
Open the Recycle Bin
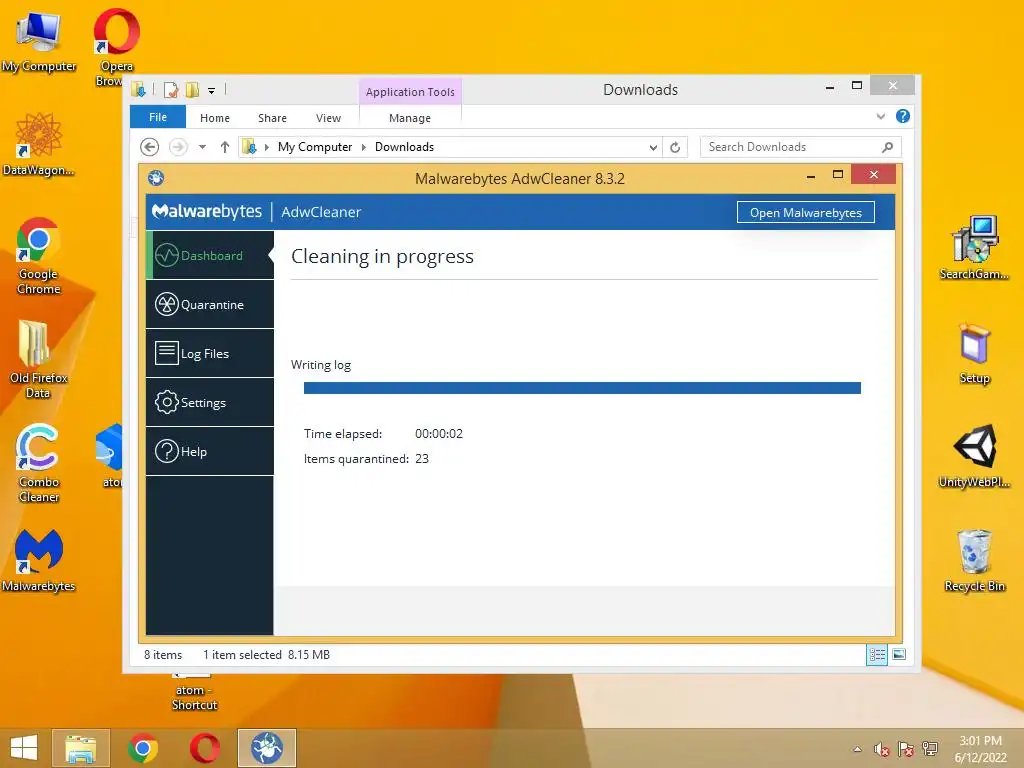(974, 560)
